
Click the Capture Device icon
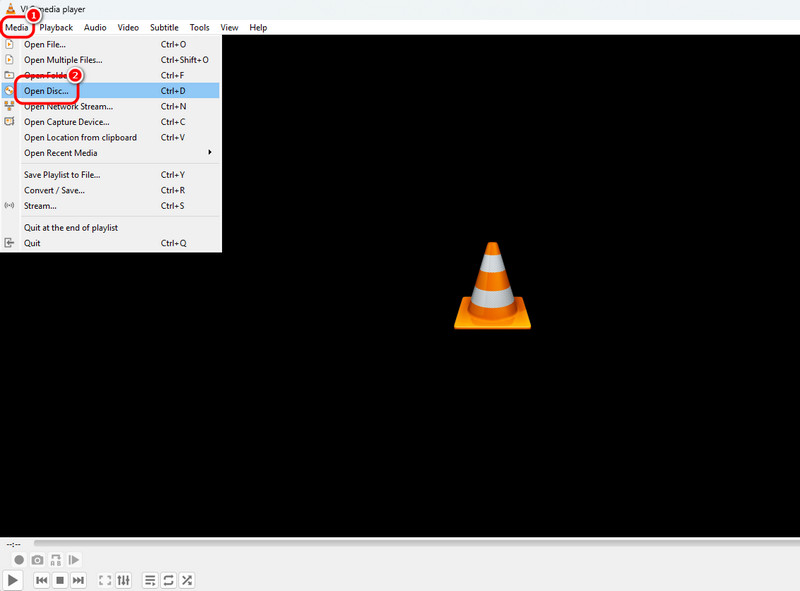coord(9,121)
